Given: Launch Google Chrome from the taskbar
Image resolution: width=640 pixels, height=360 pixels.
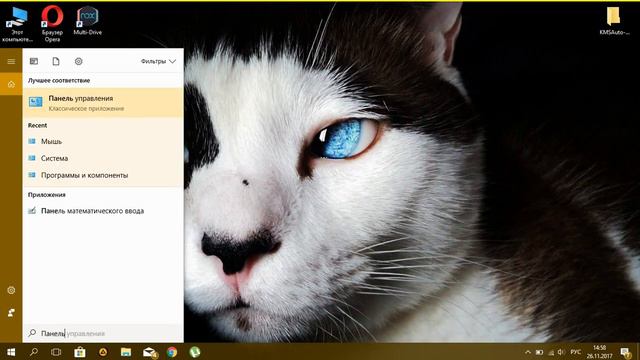Looking at the screenshot, I should (x=172, y=352).
